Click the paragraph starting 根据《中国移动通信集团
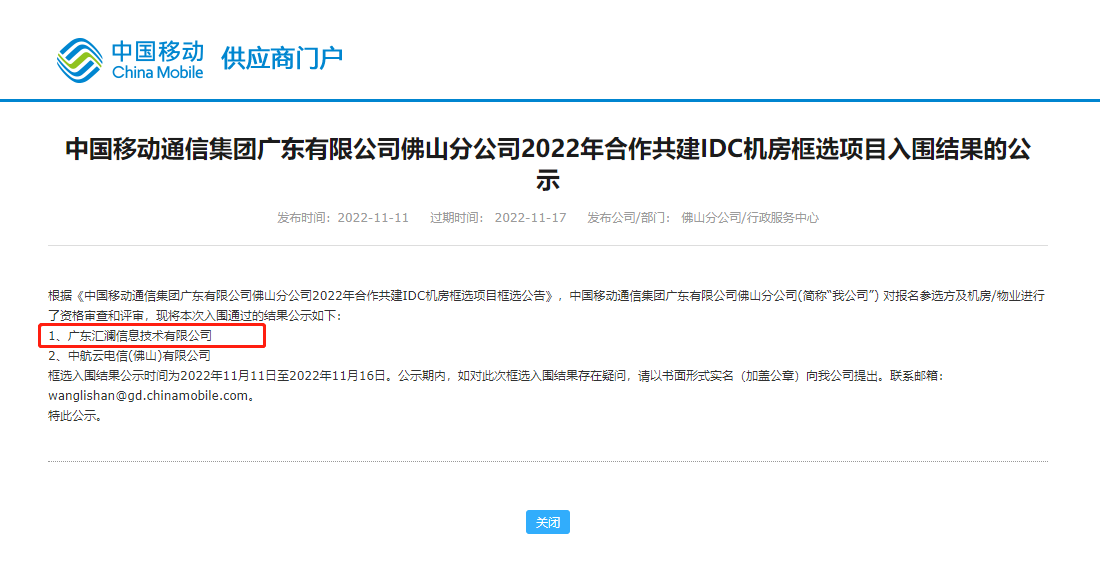 pyautogui.click(x=546, y=305)
